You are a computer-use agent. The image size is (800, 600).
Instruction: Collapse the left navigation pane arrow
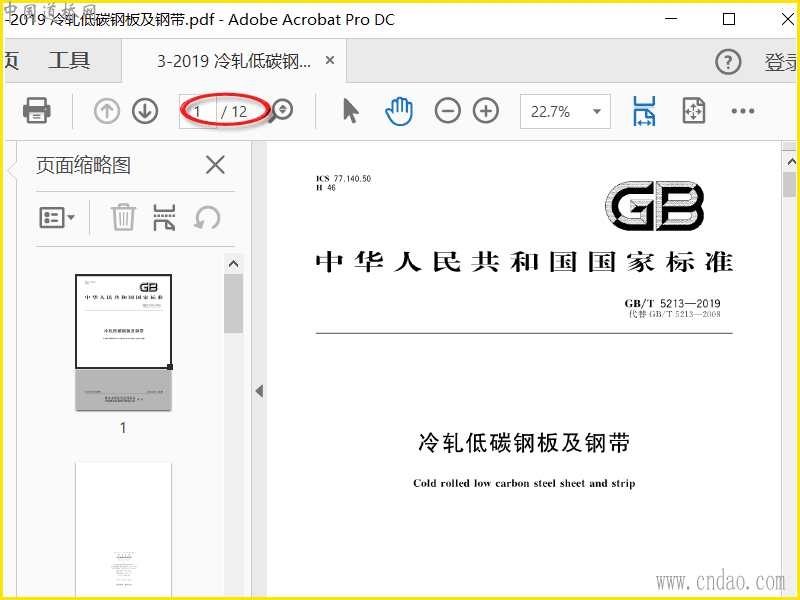click(259, 391)
